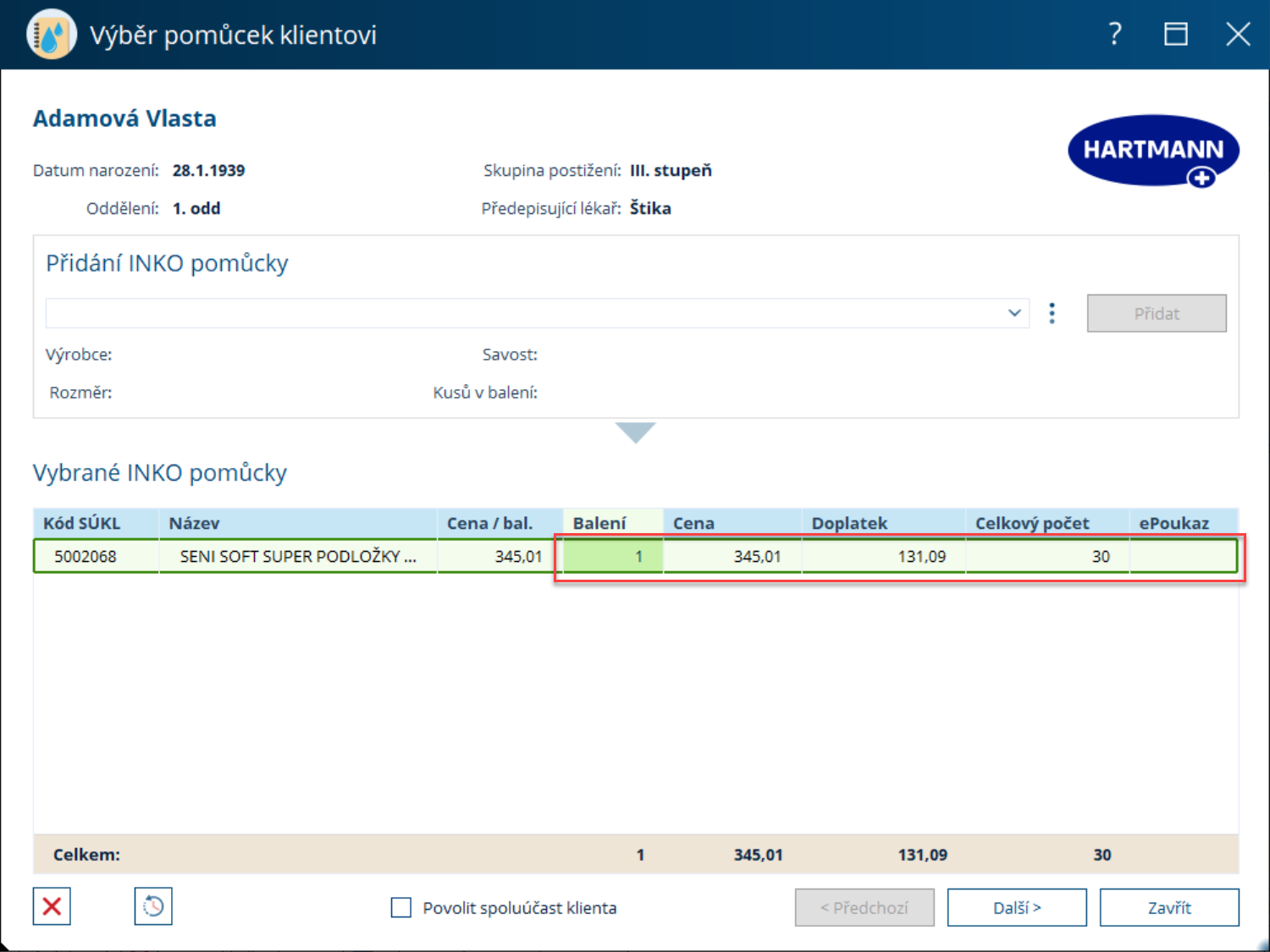Click the Přidat button

pyautogui.click(x=1157, y=313)
